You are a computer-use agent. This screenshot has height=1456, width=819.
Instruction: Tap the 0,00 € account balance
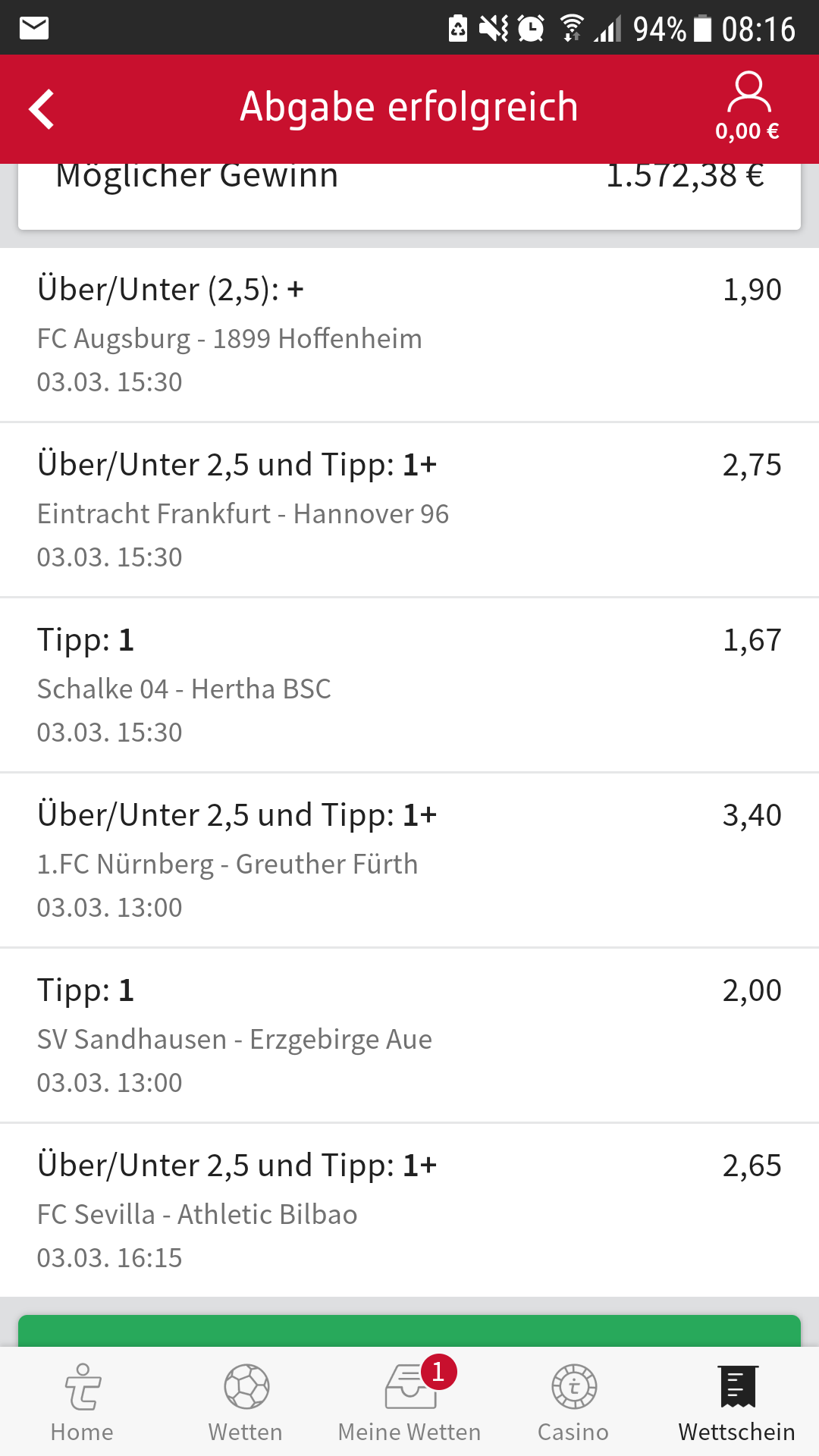747,131
